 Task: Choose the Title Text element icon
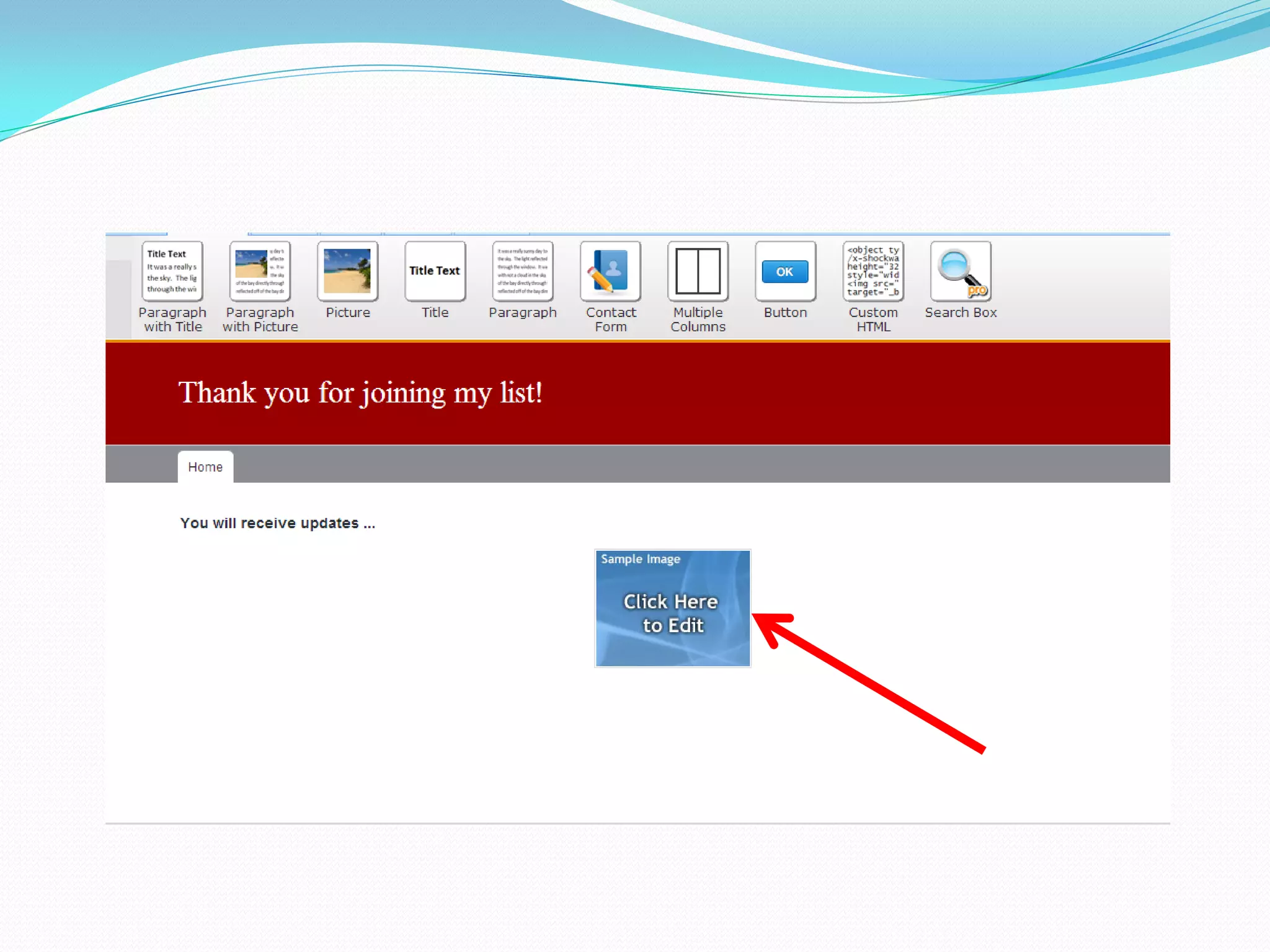pyautogui.click(x=435, y=271)
